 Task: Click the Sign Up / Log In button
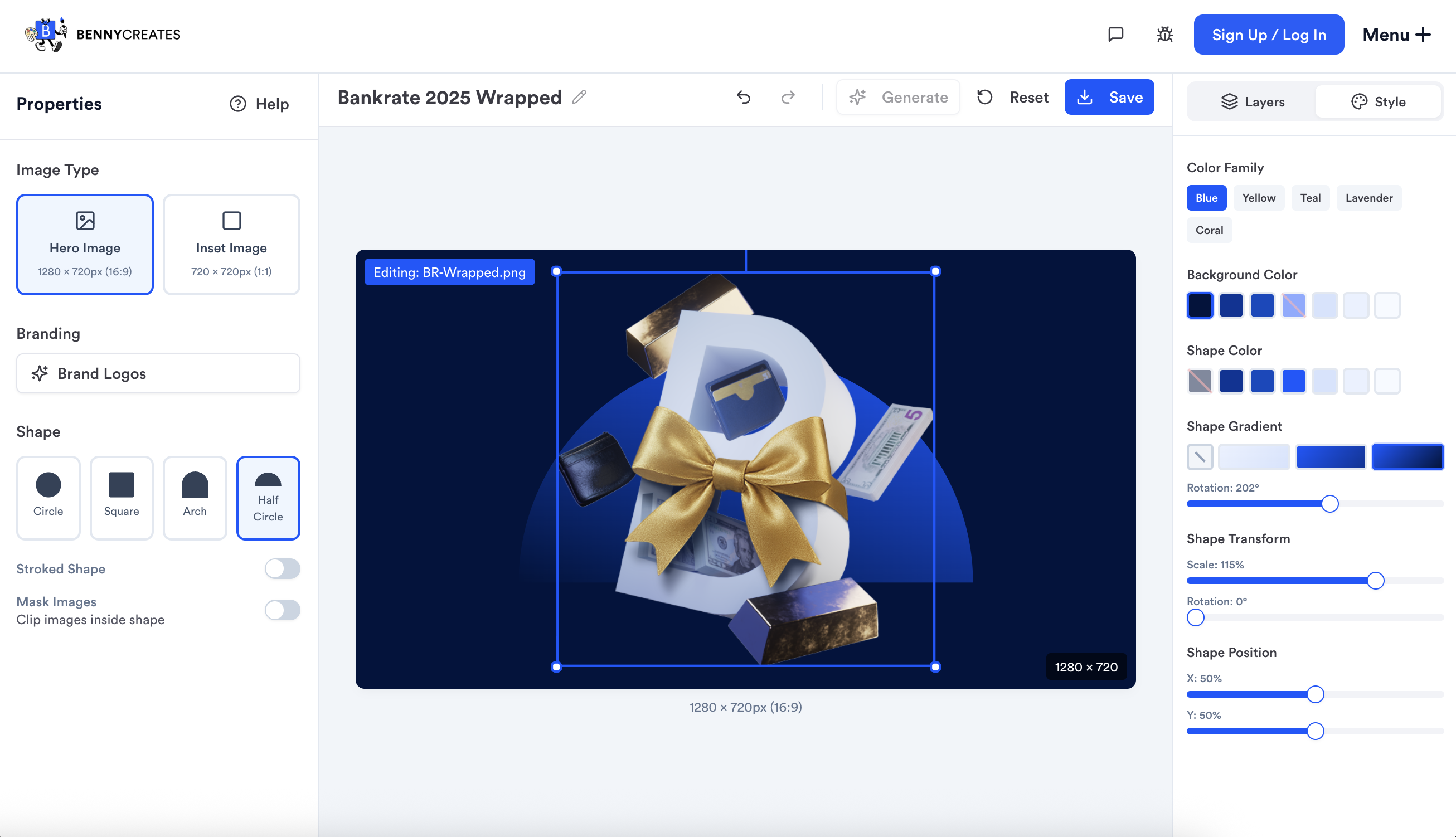[1269, 35]
